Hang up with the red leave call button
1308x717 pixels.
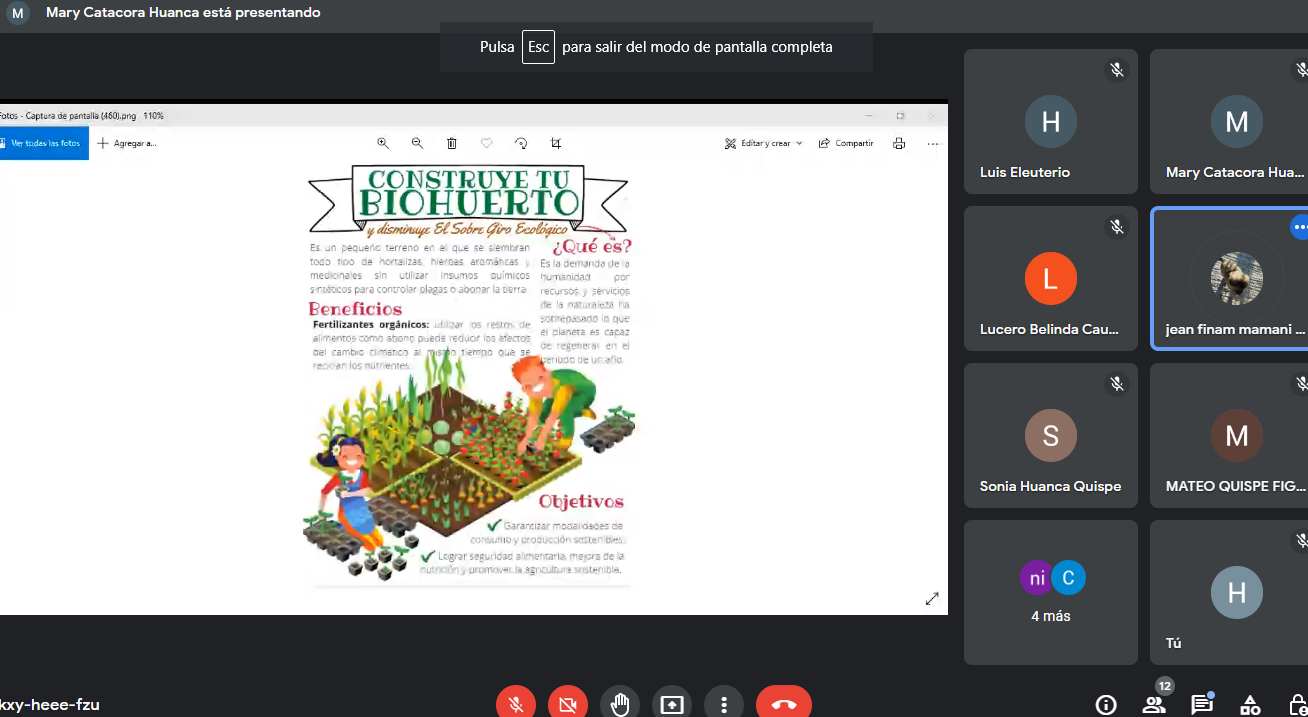click(784, 704)
